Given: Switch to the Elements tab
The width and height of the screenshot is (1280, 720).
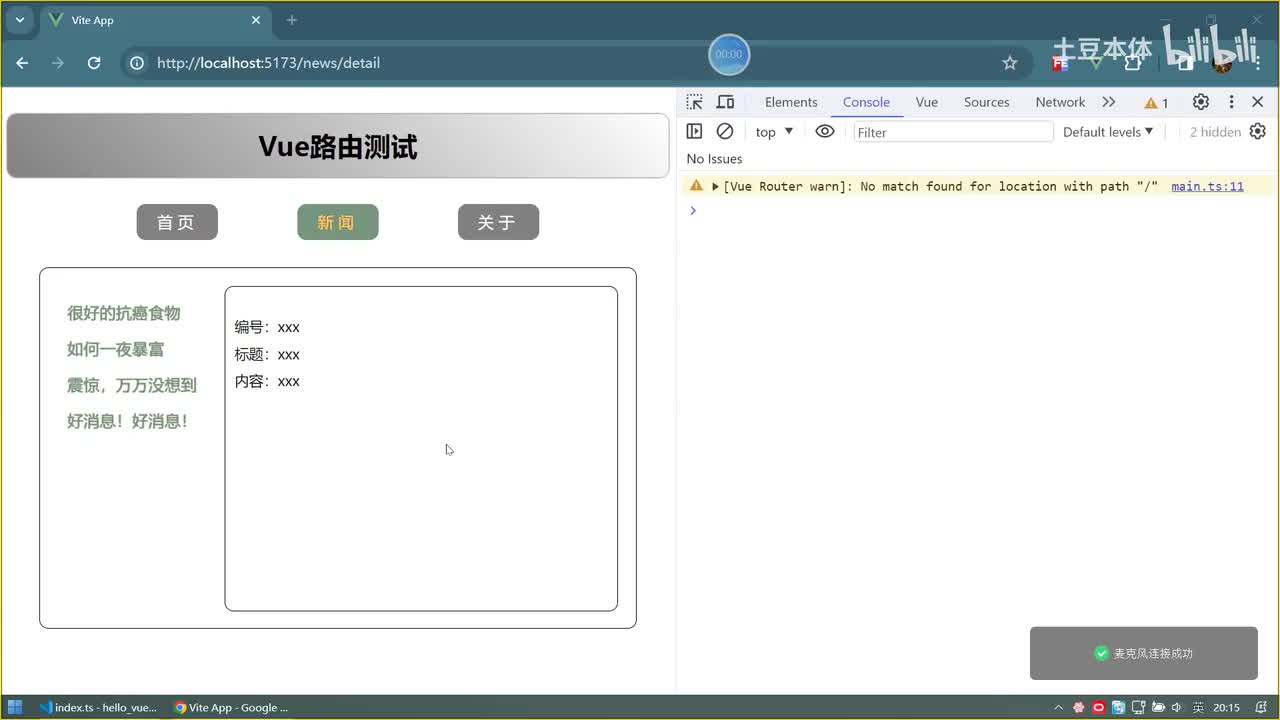Looking at the screenshot, I should (x=791, y=102).
